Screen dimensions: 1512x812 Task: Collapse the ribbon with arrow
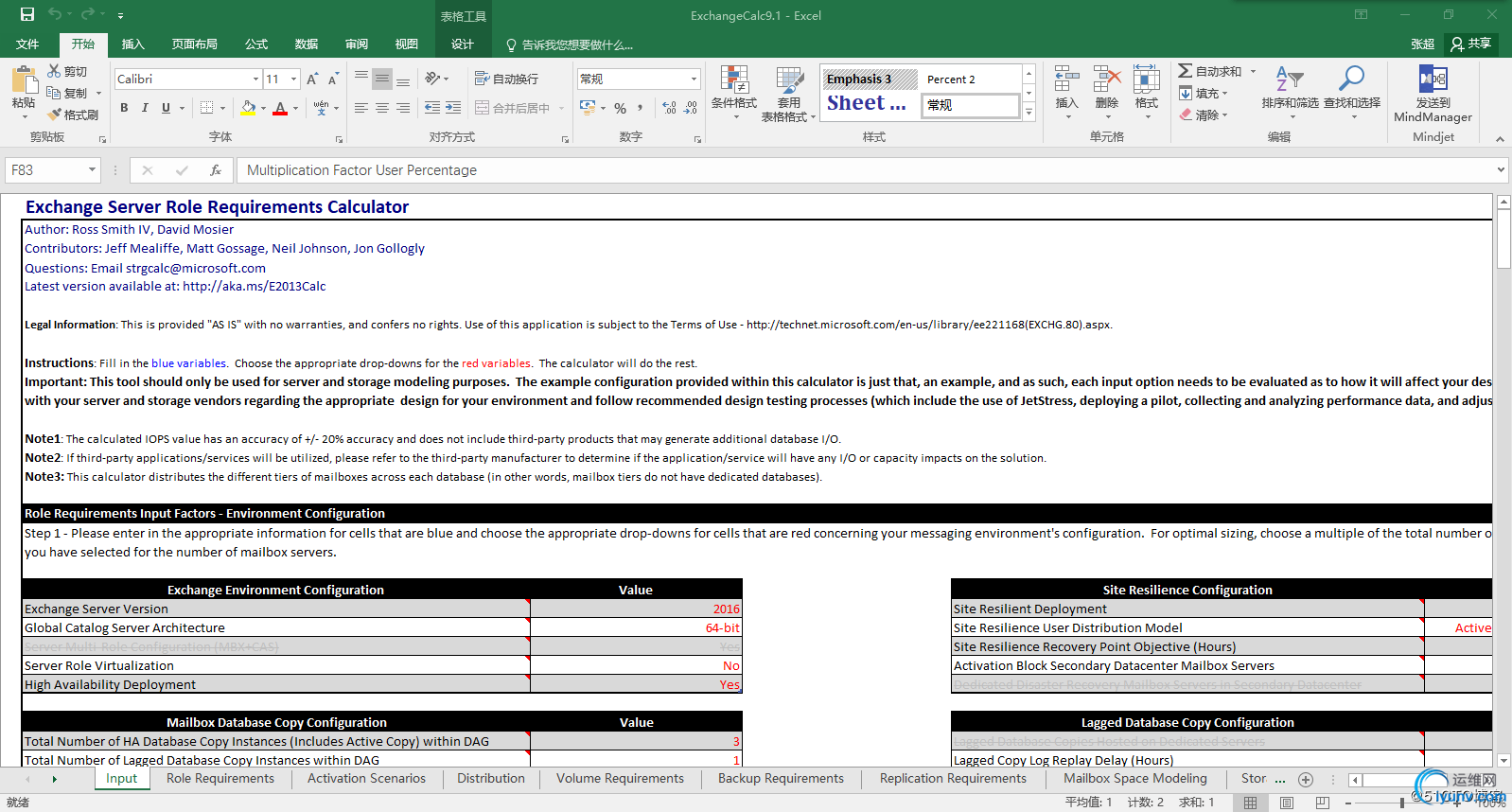pyautogui.click(x=1500, y=138)
